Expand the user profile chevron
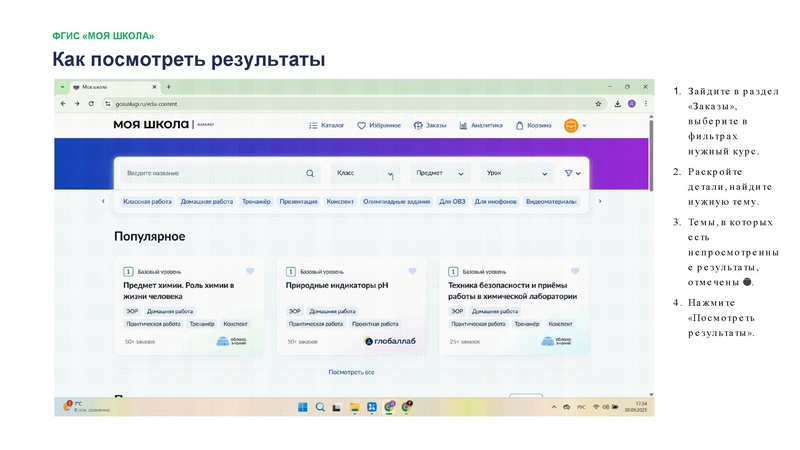The width and height of the screenshot is (800, 450). point(585,126)
